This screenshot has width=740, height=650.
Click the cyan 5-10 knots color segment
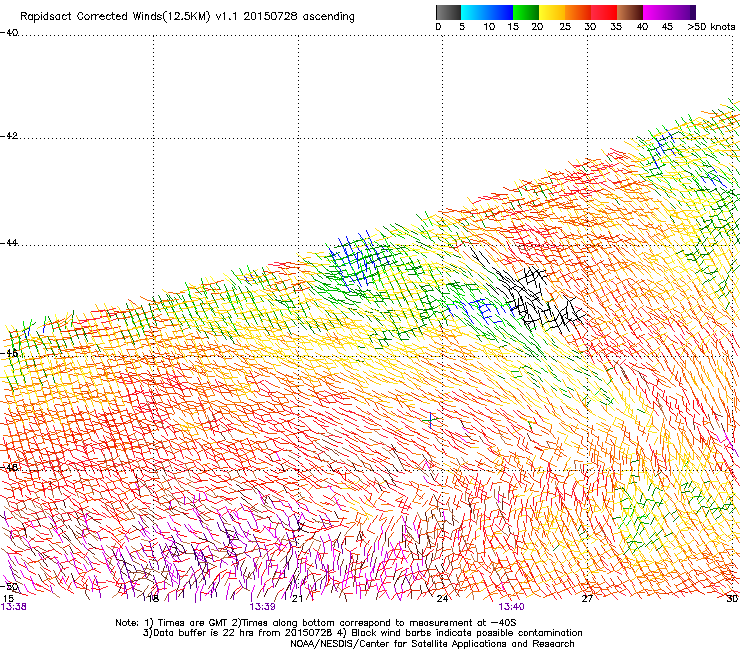point(474,12)
